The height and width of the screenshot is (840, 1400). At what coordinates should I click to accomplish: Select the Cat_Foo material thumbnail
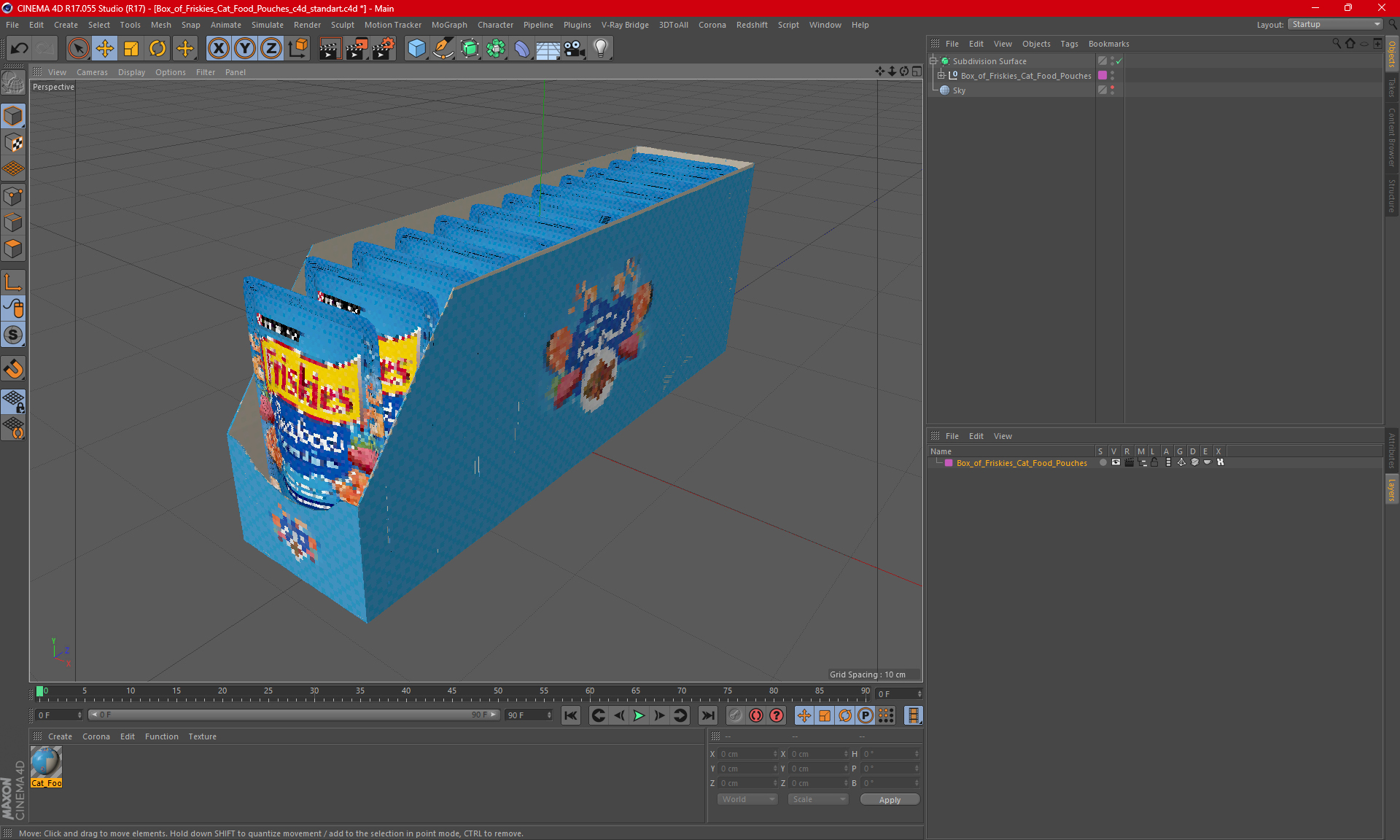[x=46, y=766]
